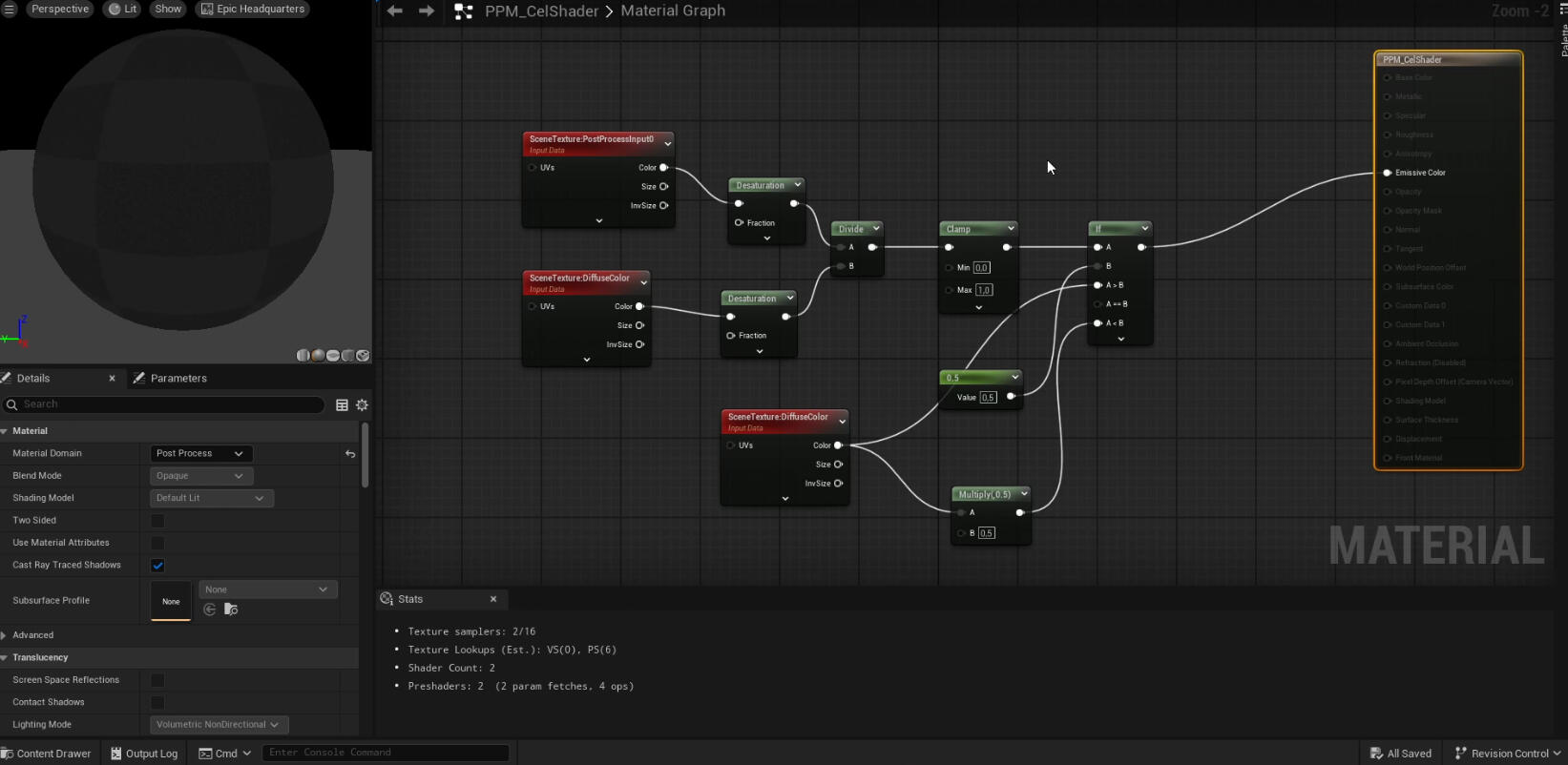1568x765 pixels.
Task: Toggle Details property matrix table view icon
Action: [342, 405]
